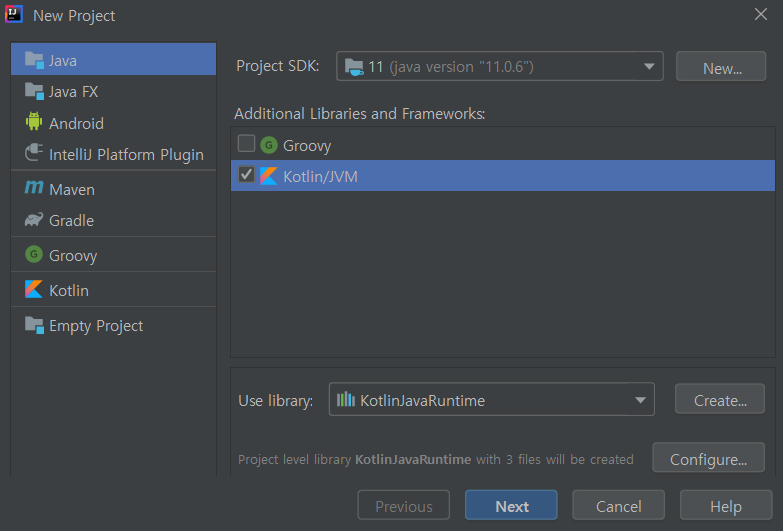
Task: Click the IntelliJ IDEA logo in title bar
Action: point(13,14)
